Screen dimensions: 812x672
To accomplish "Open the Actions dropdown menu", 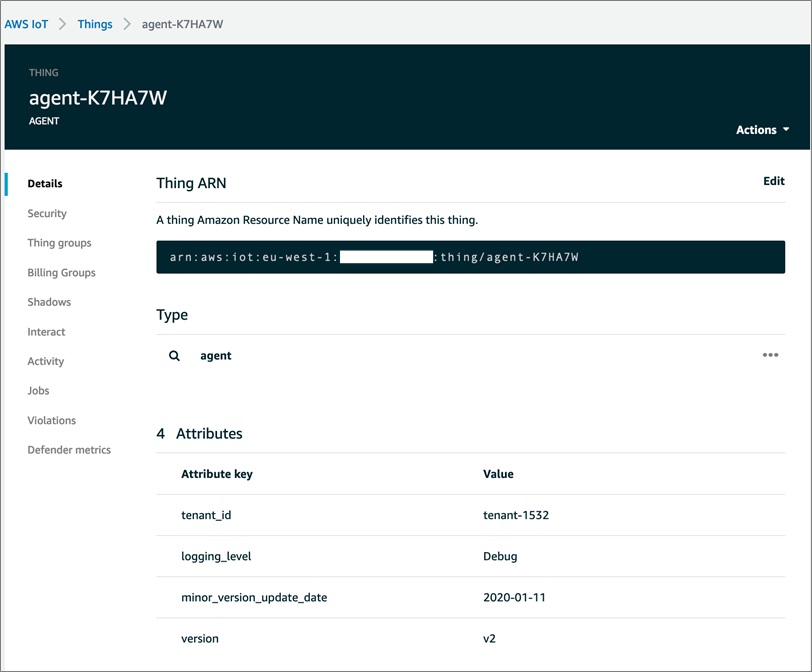I will (762, 130).
